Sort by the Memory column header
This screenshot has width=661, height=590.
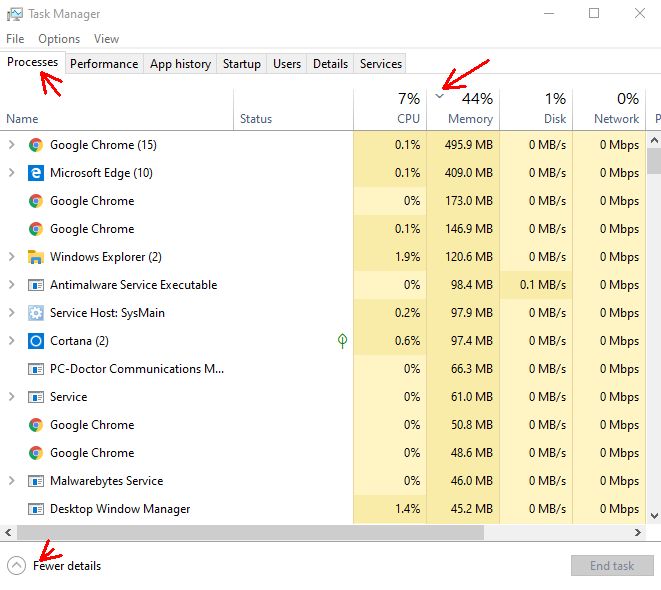463,110
